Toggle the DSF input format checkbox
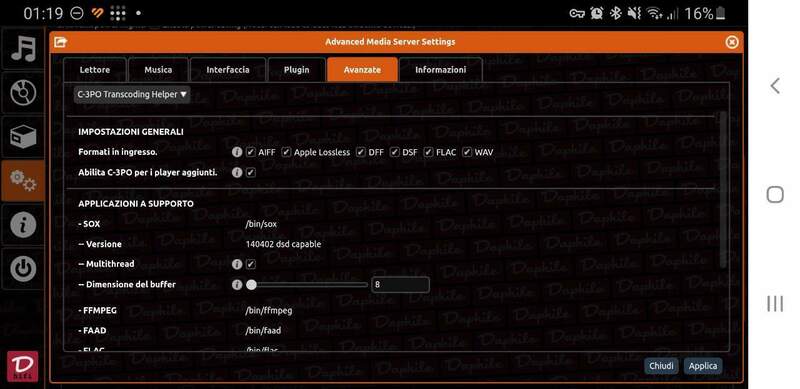This screenshot has width=800, height=389. 395,152
